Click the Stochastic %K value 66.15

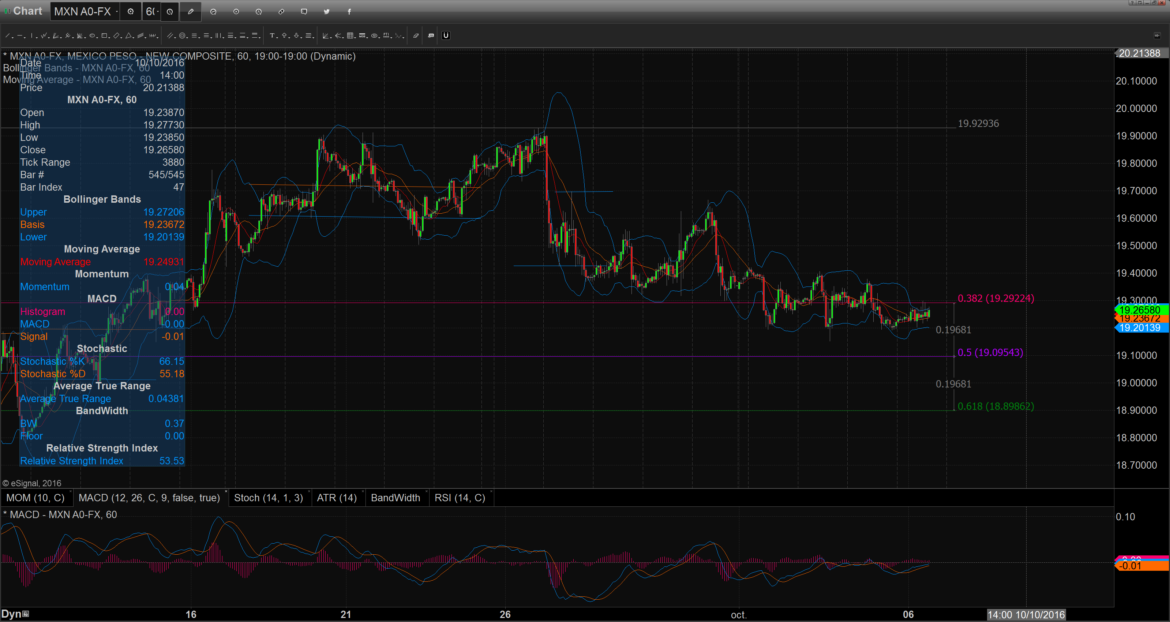pyautogui.click(x=172, y=361)
